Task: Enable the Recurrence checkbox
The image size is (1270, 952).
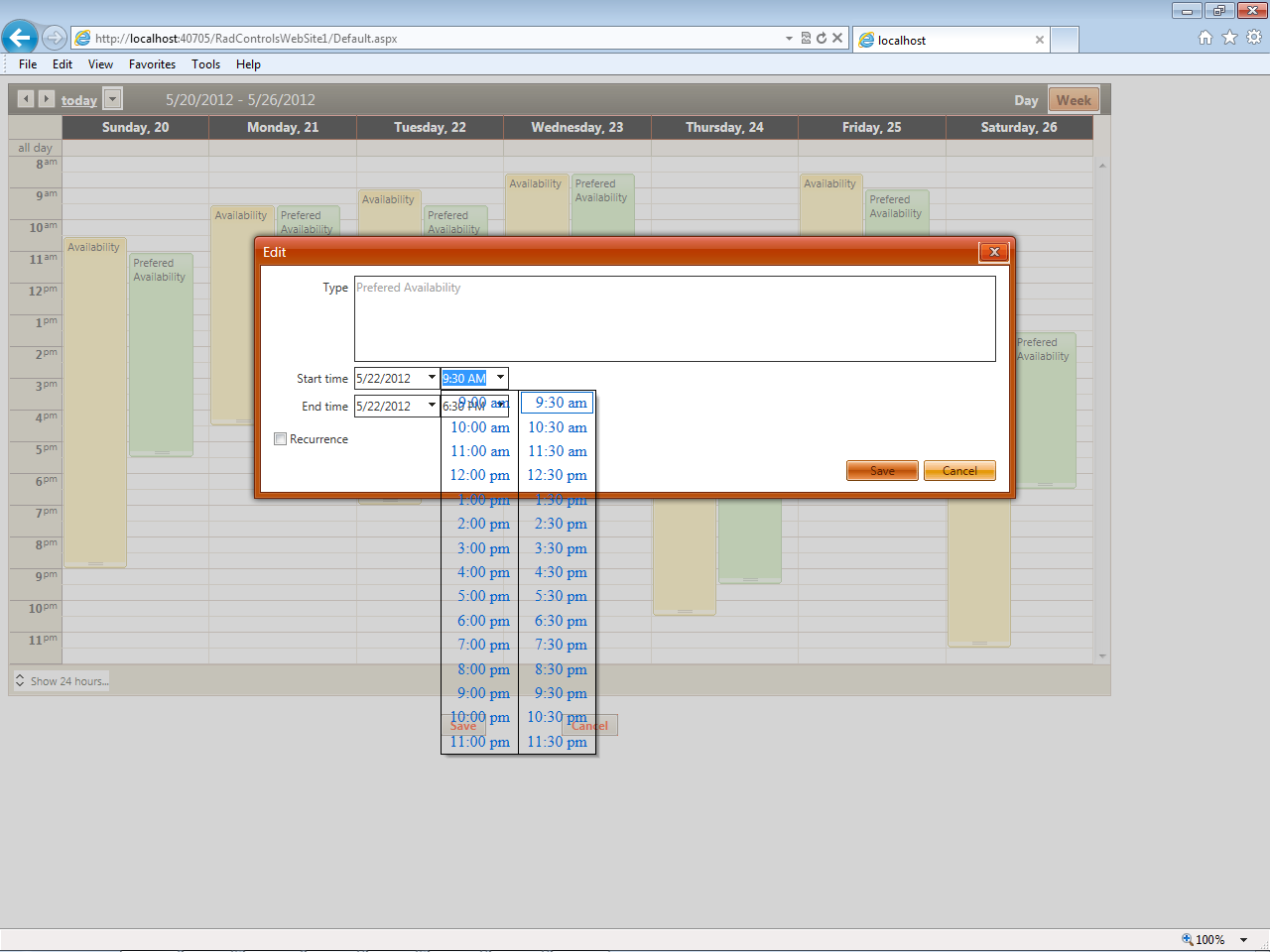Action: (x=280, y=439)
